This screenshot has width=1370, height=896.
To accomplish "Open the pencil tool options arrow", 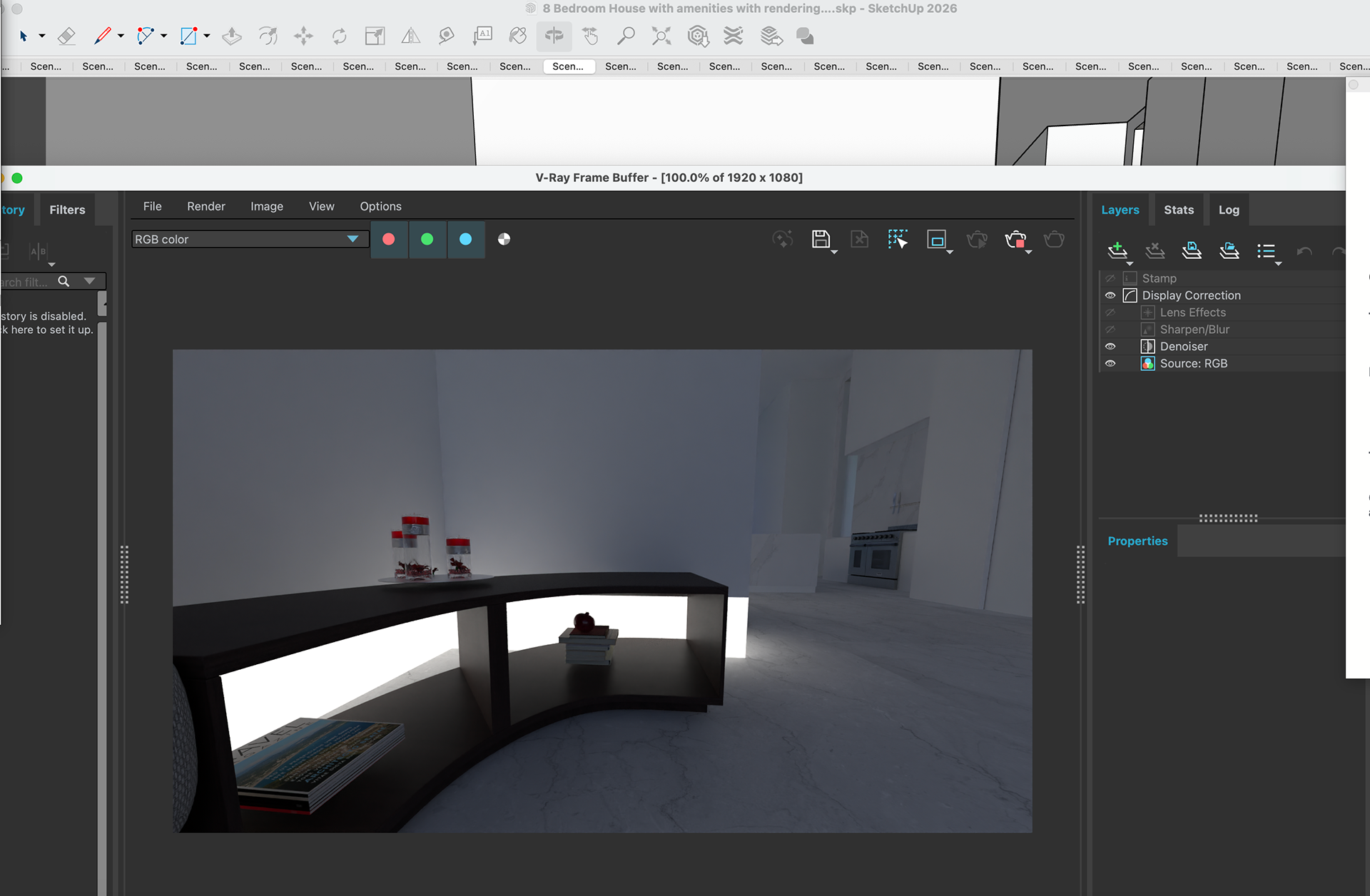I will pos(121,36).
